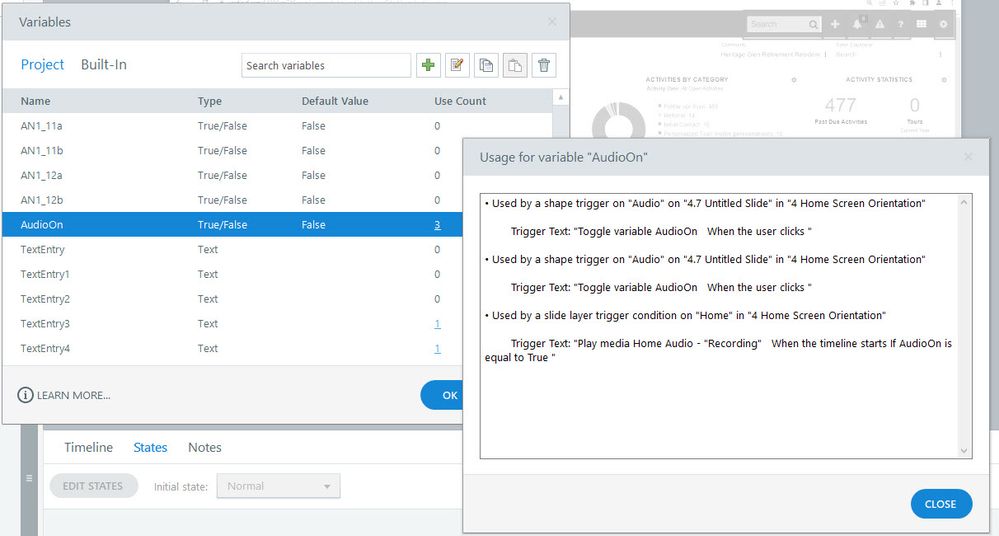Click the CLOSE button in usage dialog

pyautogui.click(x=941, y=503)
